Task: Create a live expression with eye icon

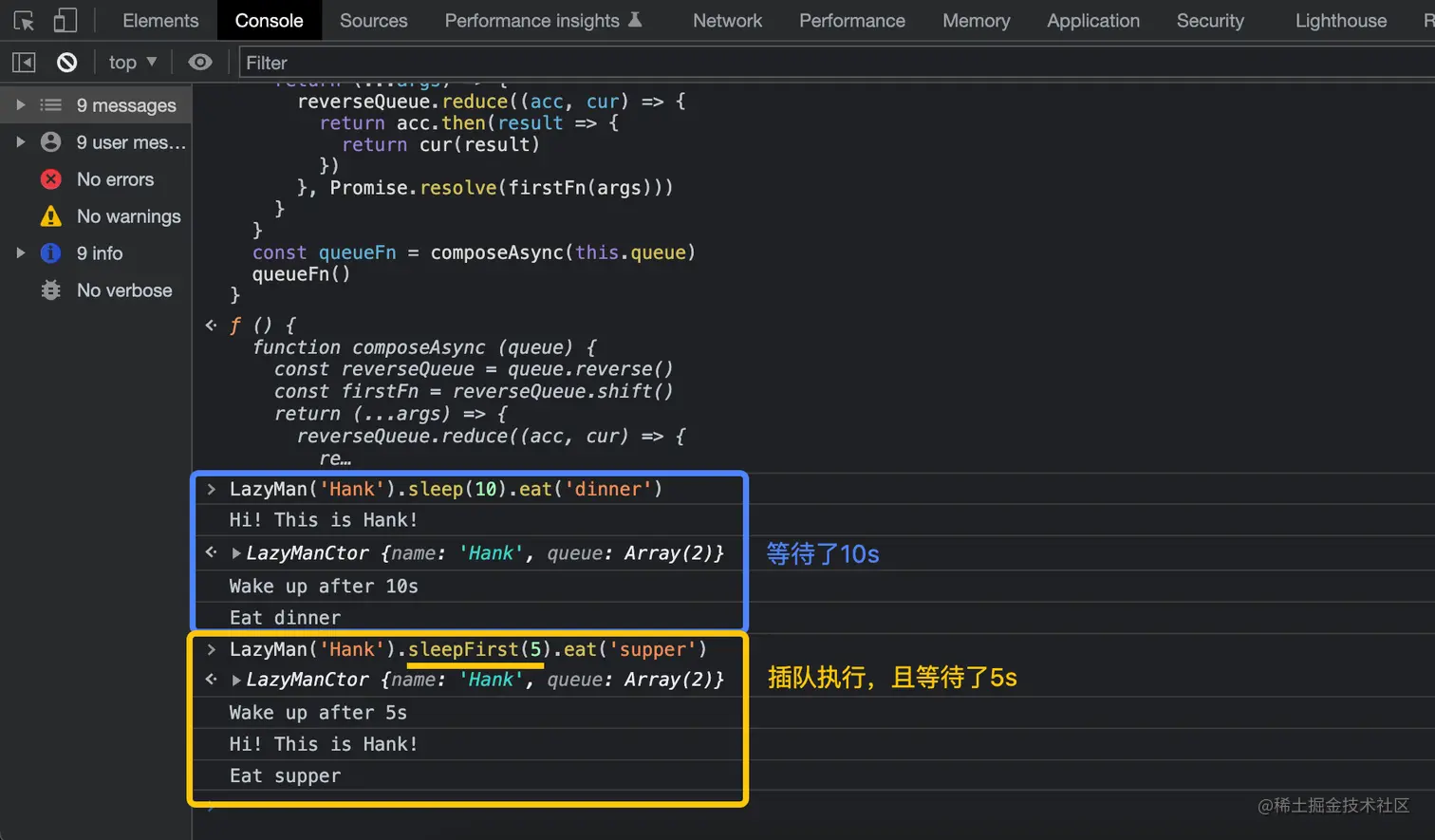Action: click(x=200, y=63)
